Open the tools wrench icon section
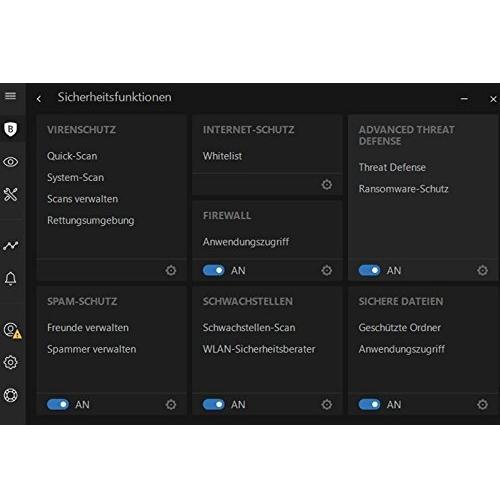 pyautogui.click(x=10, y=194)
